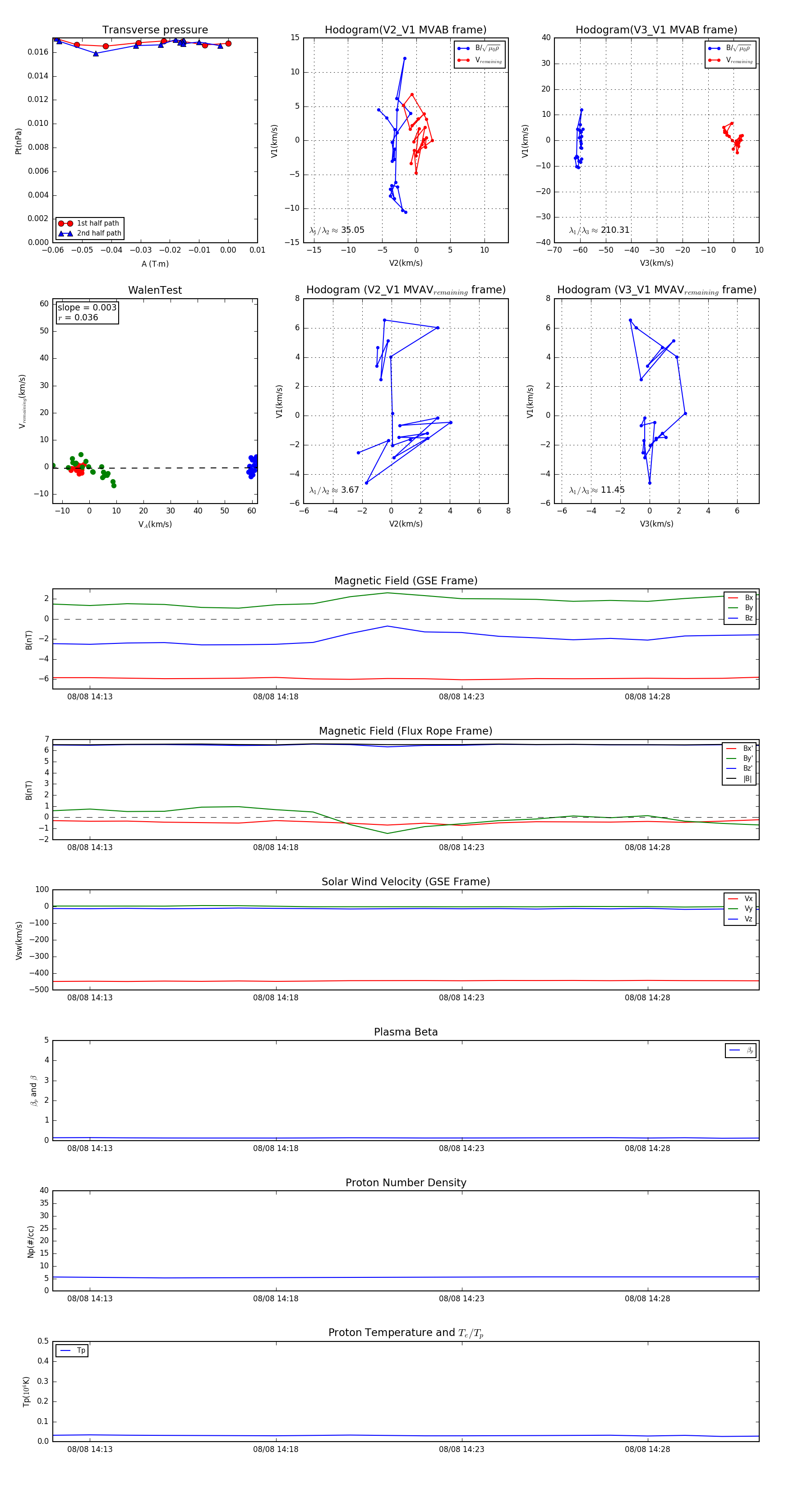Viewport: 812px width, 1489px height.
Task: Click the 'Transverse pressure' plot title
Action: point(155,30)
